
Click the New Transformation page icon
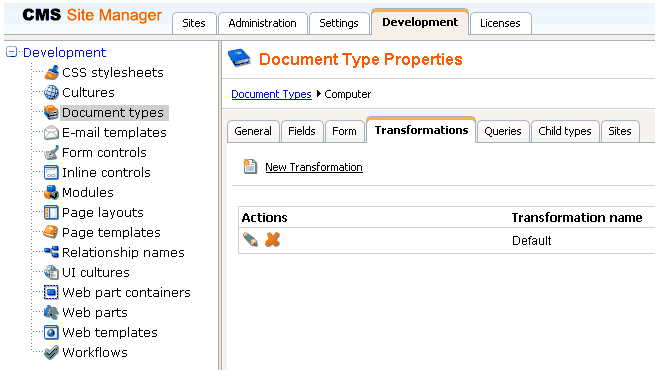(x=250, y=167)
